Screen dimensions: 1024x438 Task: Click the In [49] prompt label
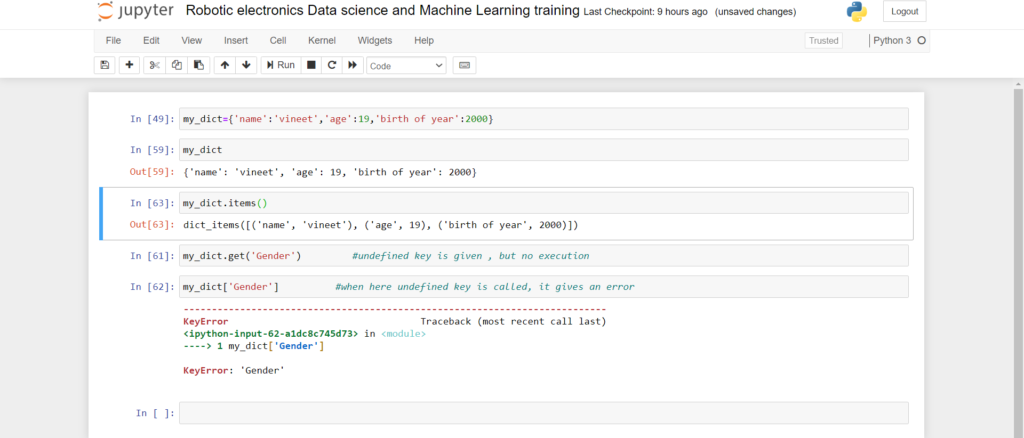tap(152, 119)
